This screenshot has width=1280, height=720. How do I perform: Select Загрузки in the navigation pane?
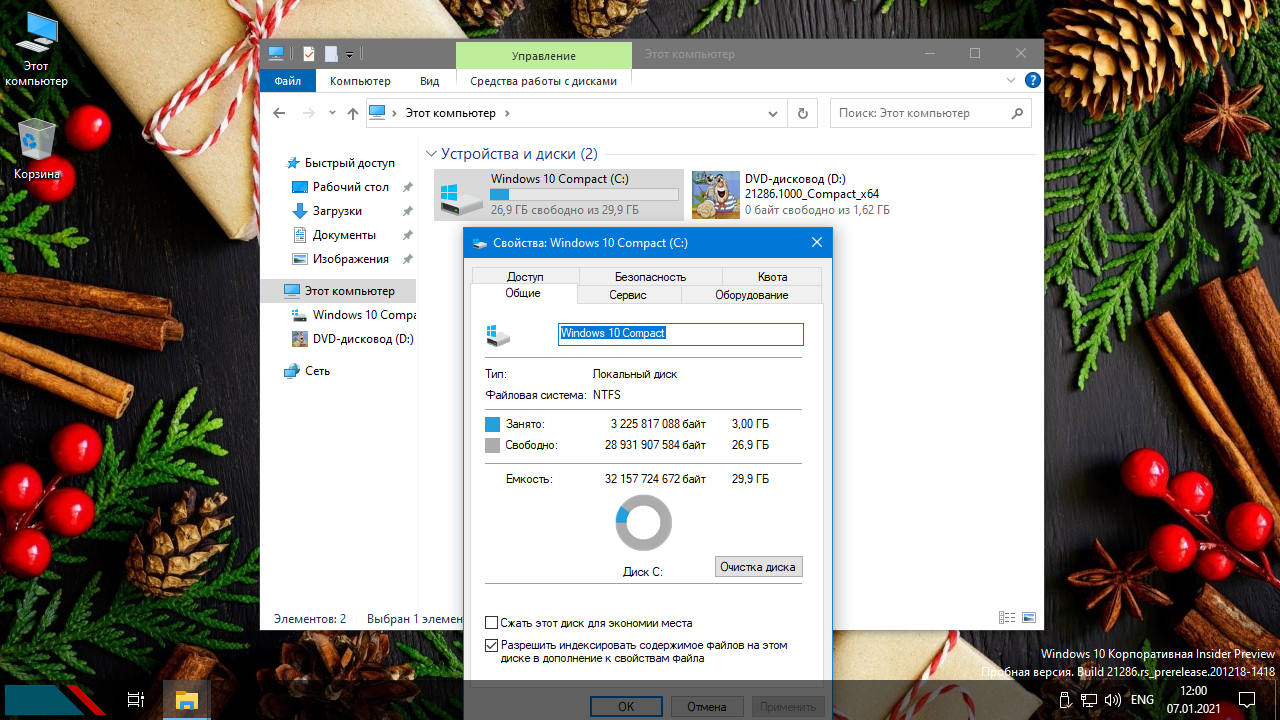(337, 211)
